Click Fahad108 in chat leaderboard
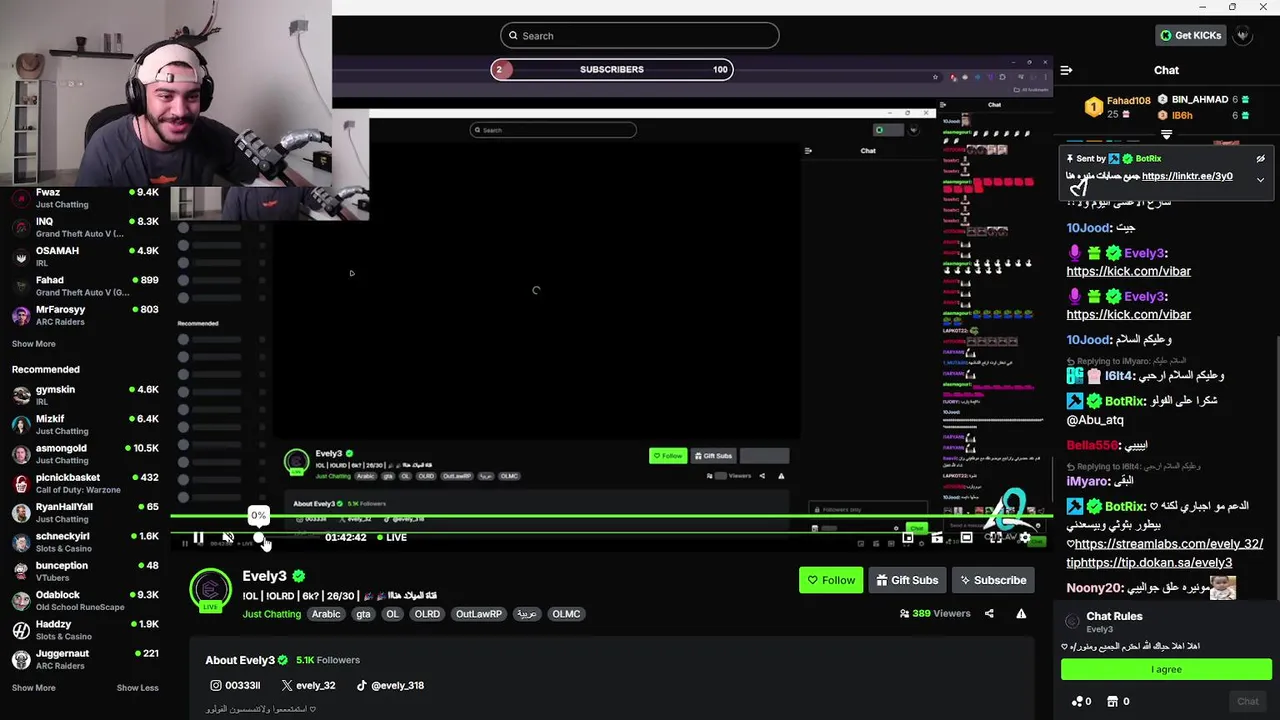Viewport: 1280px width, 720px height. (1128, 100)
